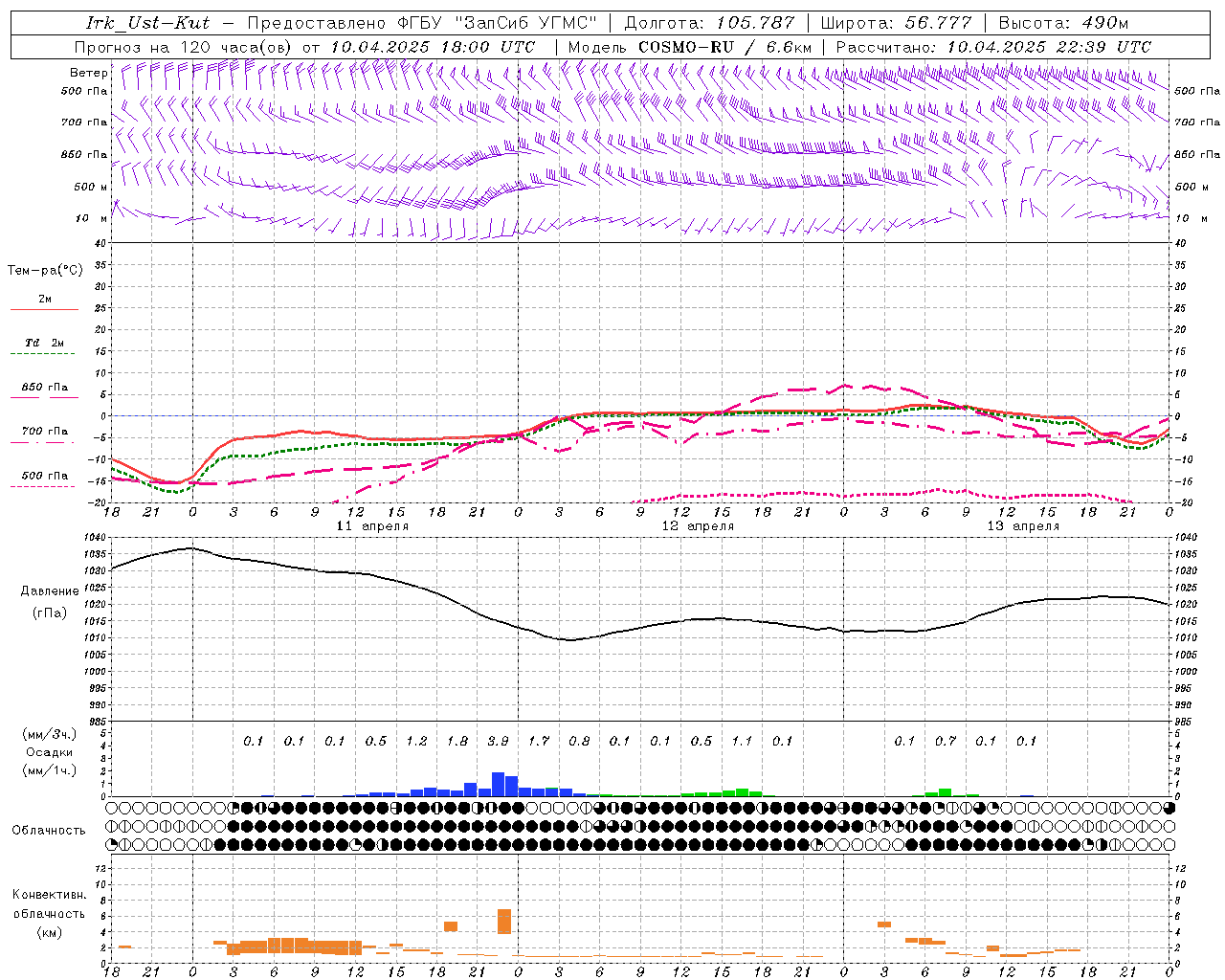Screen dimensions: 1225x980
Task: Click the 500 м wind level label on left
Action: [91, 187]
